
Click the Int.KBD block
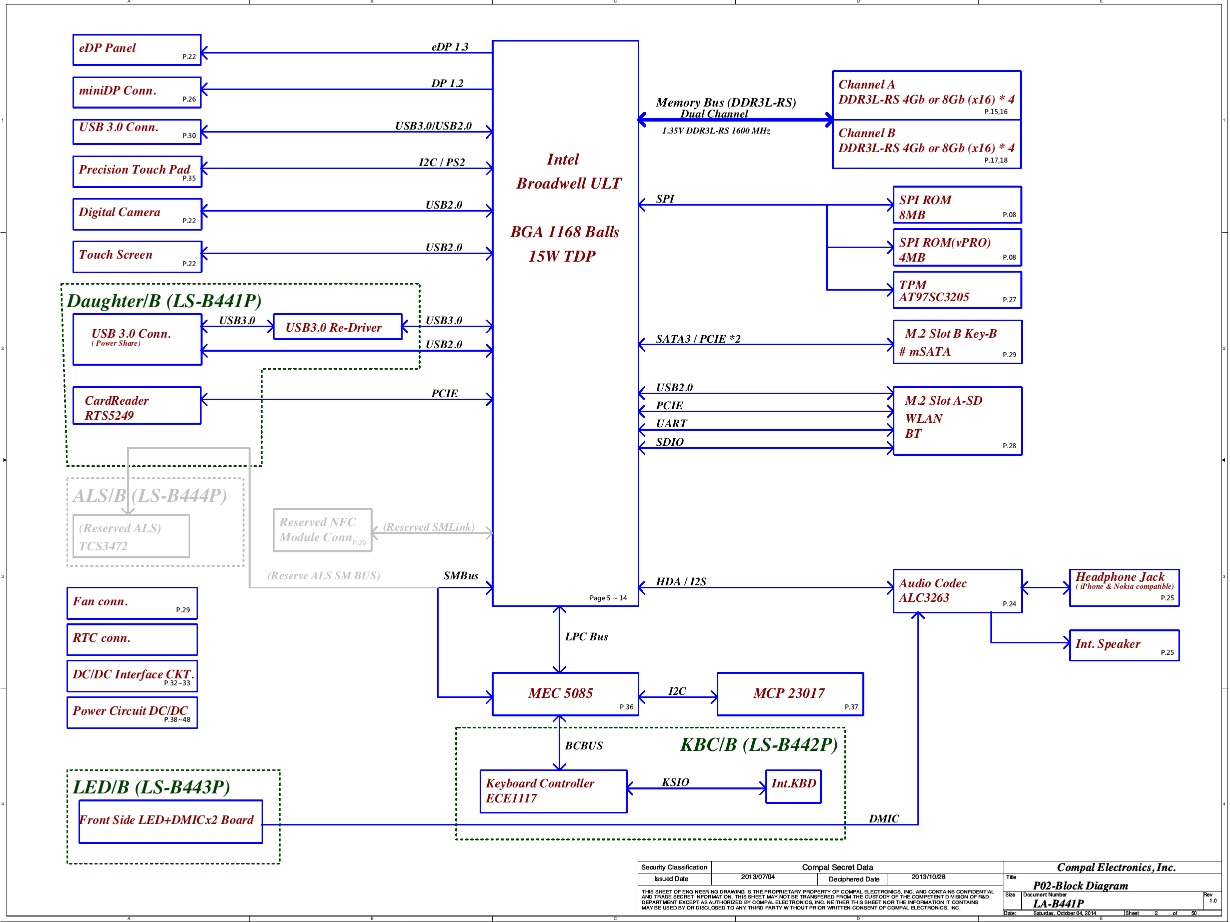(x=793, y=785)
